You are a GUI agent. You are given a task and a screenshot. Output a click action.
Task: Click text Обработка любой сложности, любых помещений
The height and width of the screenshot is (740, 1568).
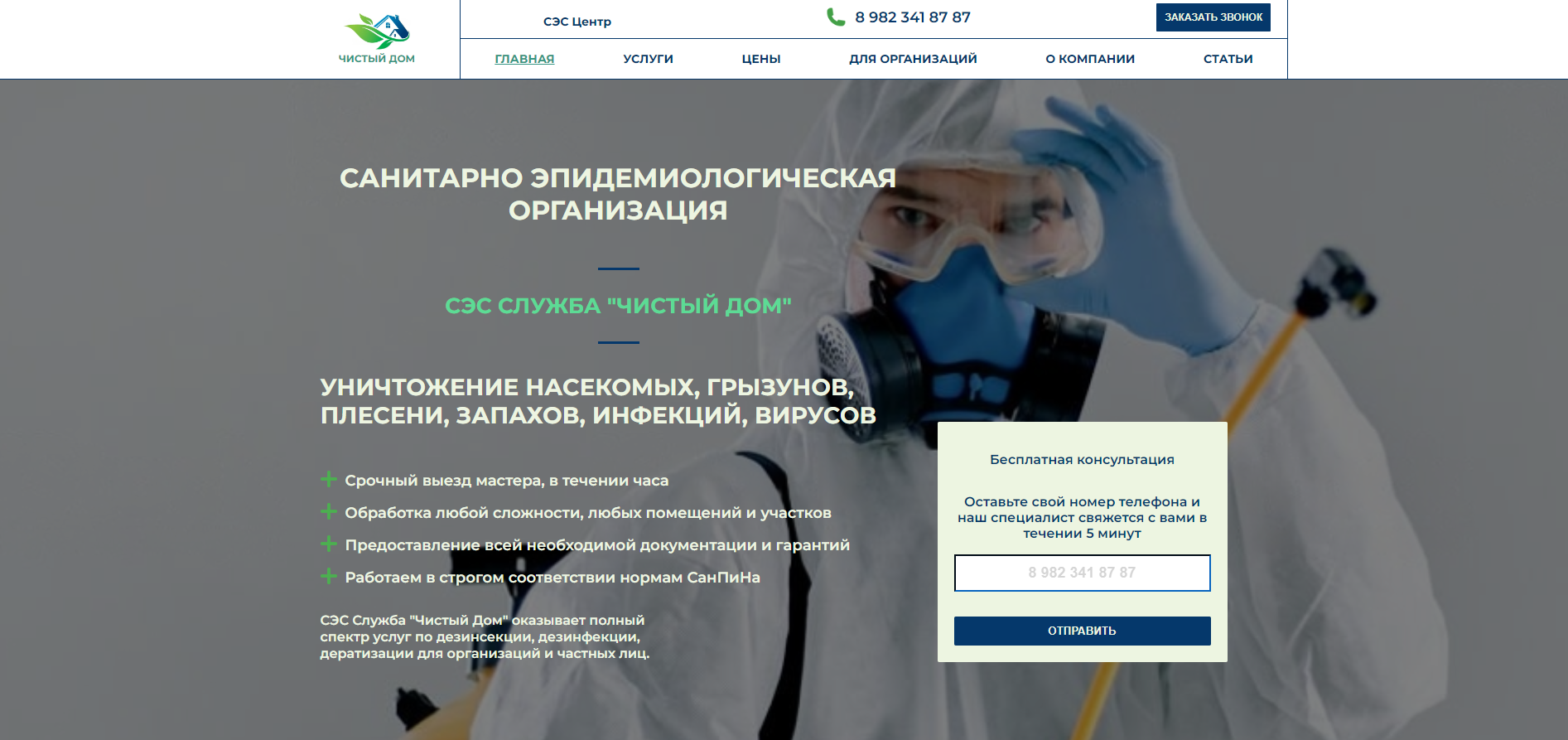coord(588,513)
